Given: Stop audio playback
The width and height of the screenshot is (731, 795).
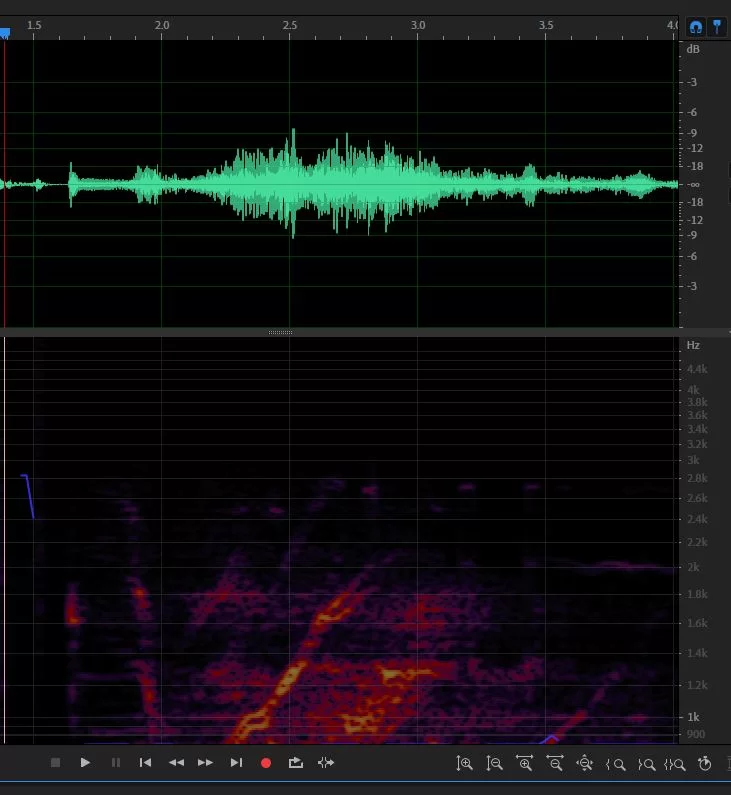Looking at the screenshot, I should pos(56,763).
